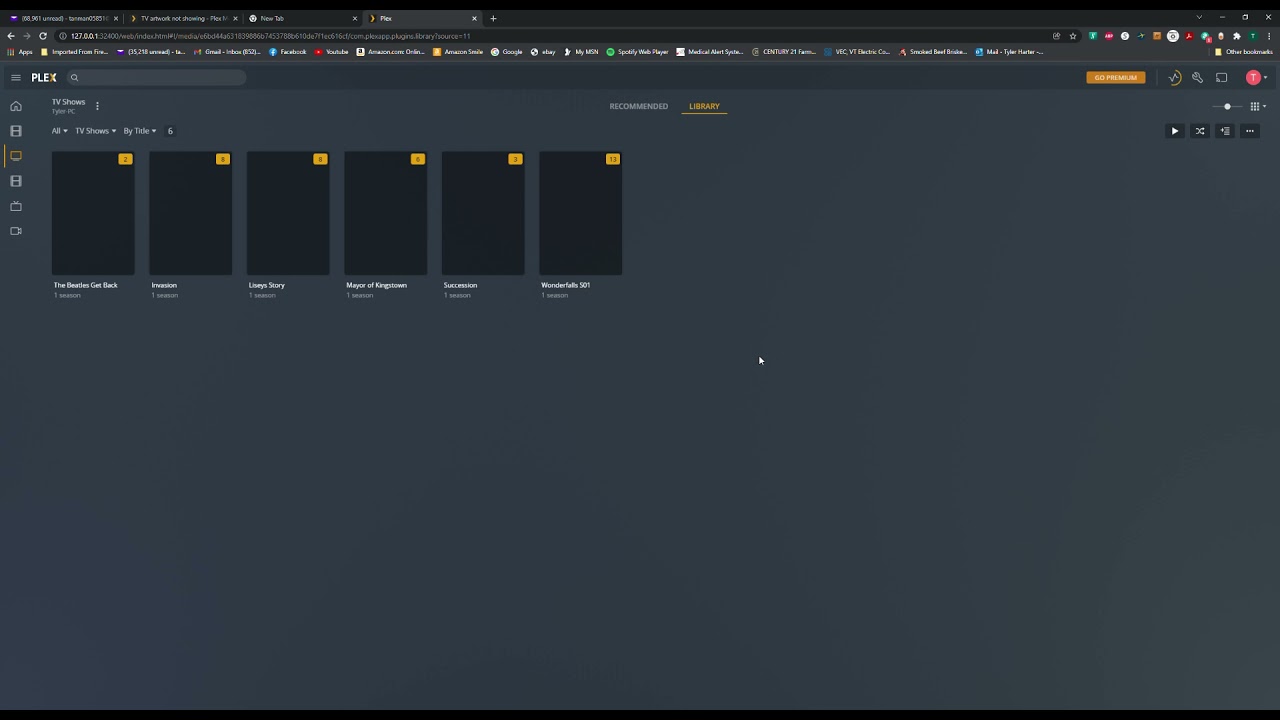
Task: Open the Chrome extensions puzzle icon
Action: [x=1237, y=36]
